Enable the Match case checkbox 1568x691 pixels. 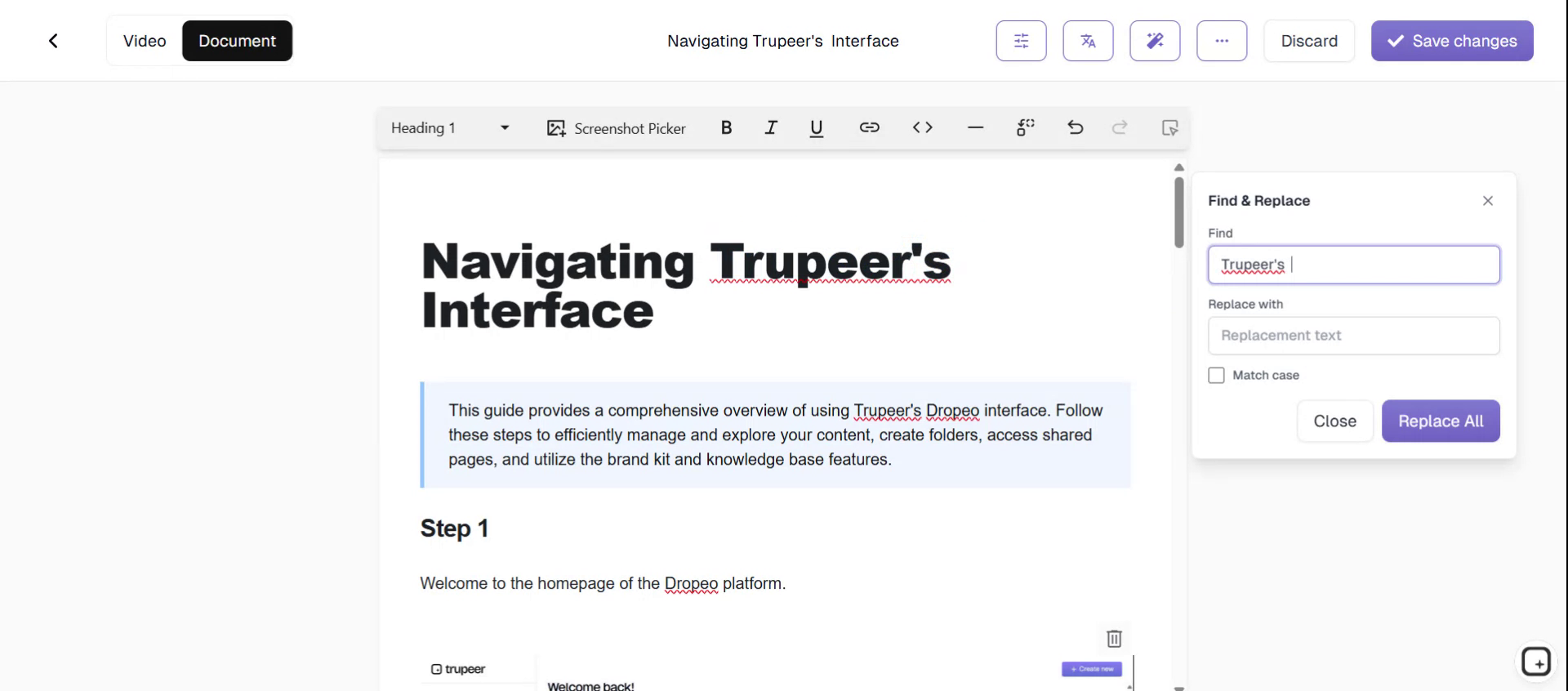1216,375
